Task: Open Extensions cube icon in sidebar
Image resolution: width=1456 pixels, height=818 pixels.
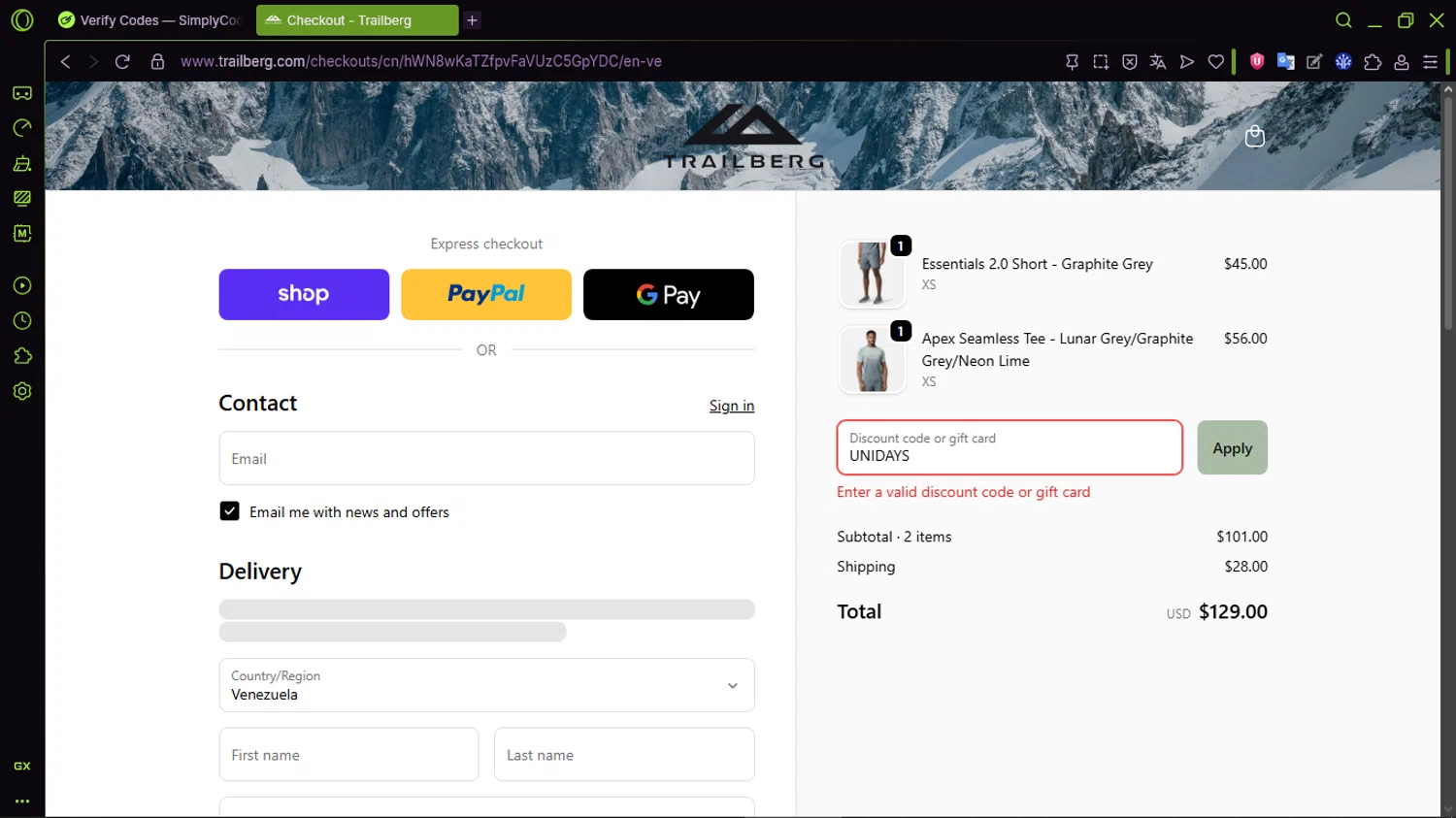Action: (x=21, y=356)
